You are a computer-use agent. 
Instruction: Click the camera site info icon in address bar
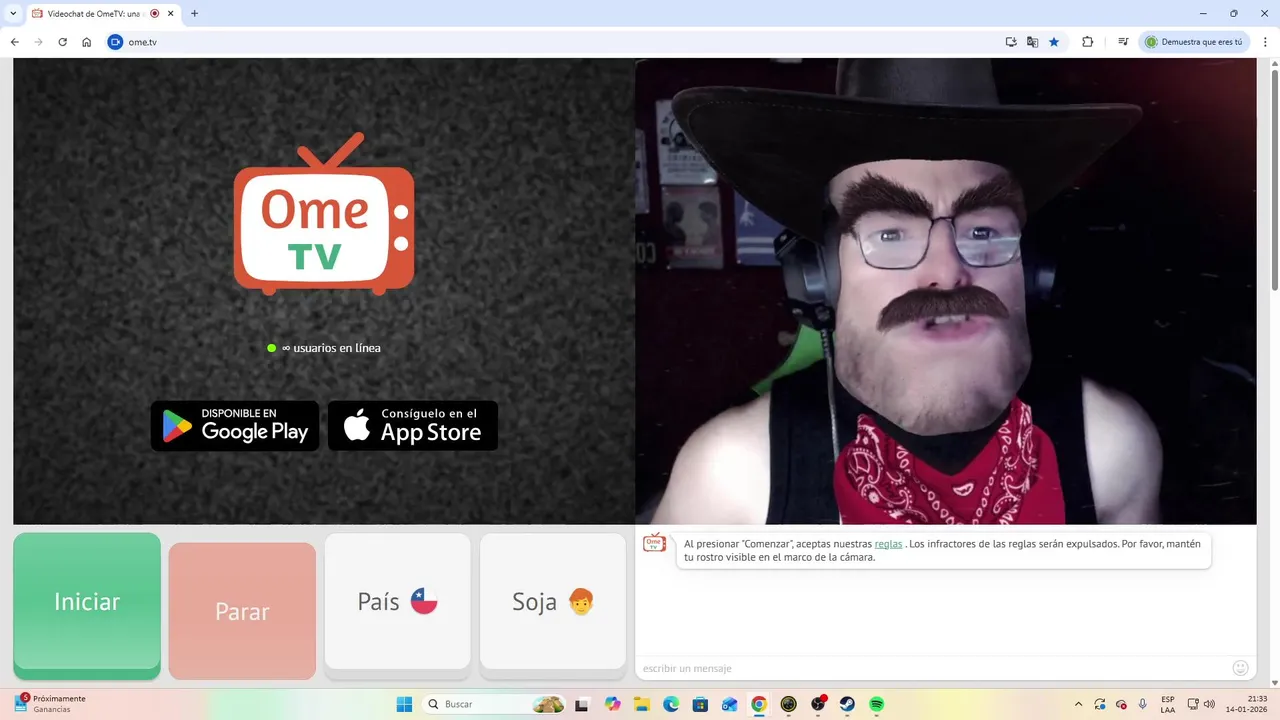pos(115,42)
